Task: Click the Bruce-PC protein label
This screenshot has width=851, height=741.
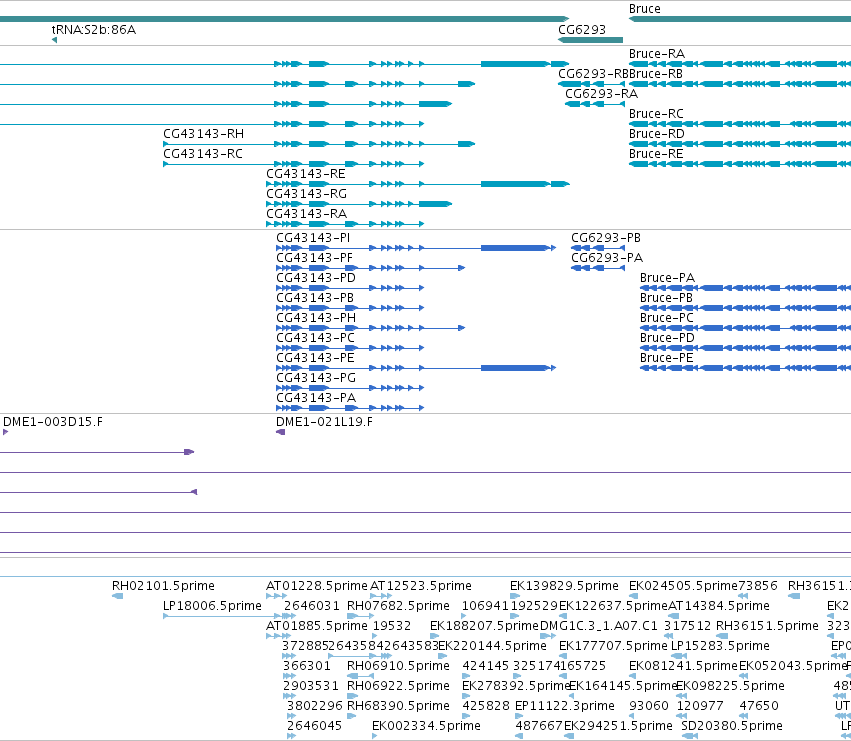Action: coord(666,318)
